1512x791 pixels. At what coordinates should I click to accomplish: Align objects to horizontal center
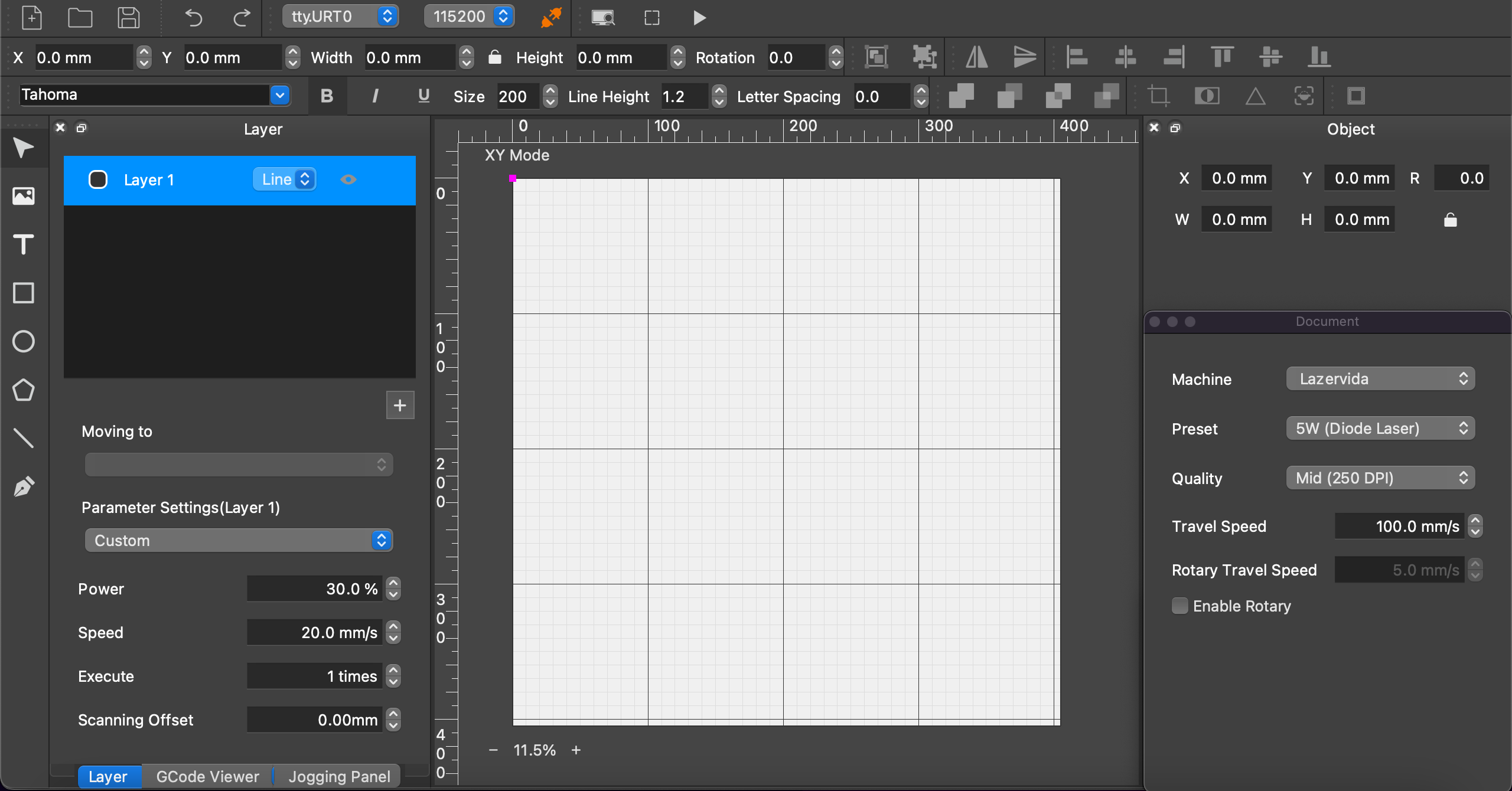(x=1125, y=57)
